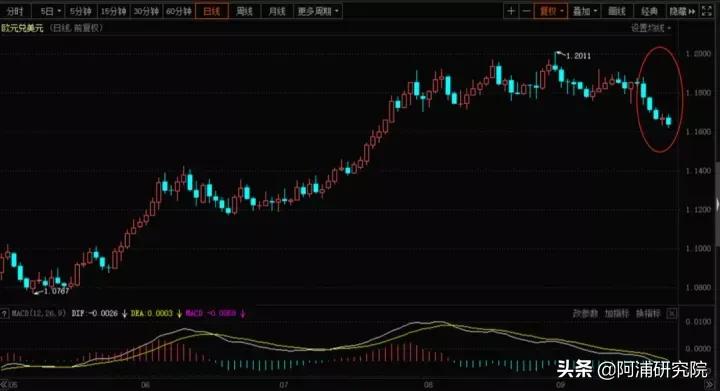The width and height of the screenshot is (720, 391).
Task: Click the 1.1000 price axis label
Action: coord(698,248)
